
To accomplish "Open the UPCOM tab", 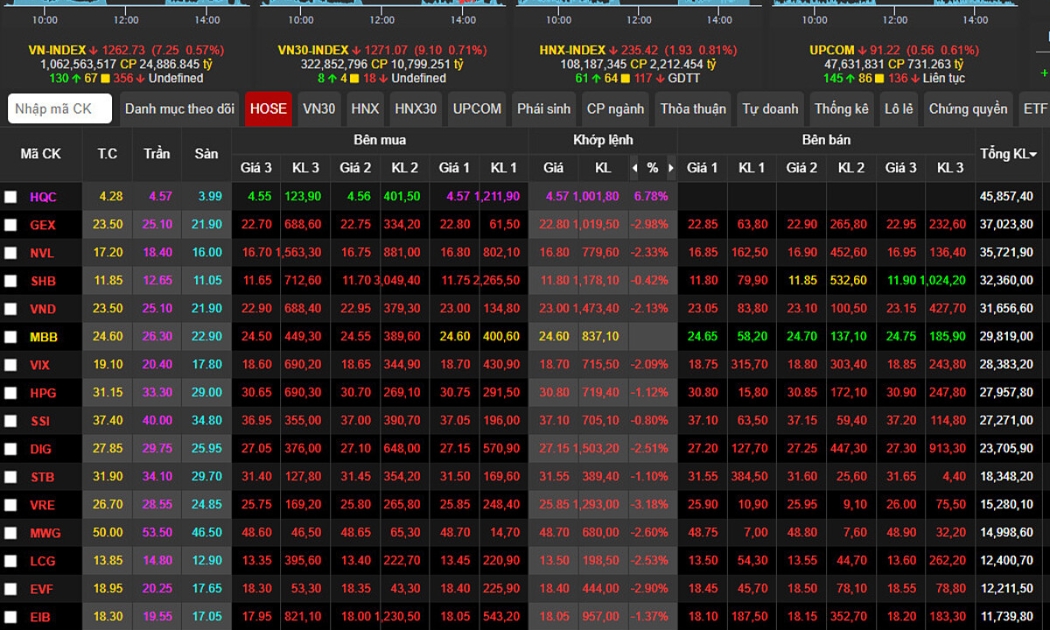I will pos(477,109).
